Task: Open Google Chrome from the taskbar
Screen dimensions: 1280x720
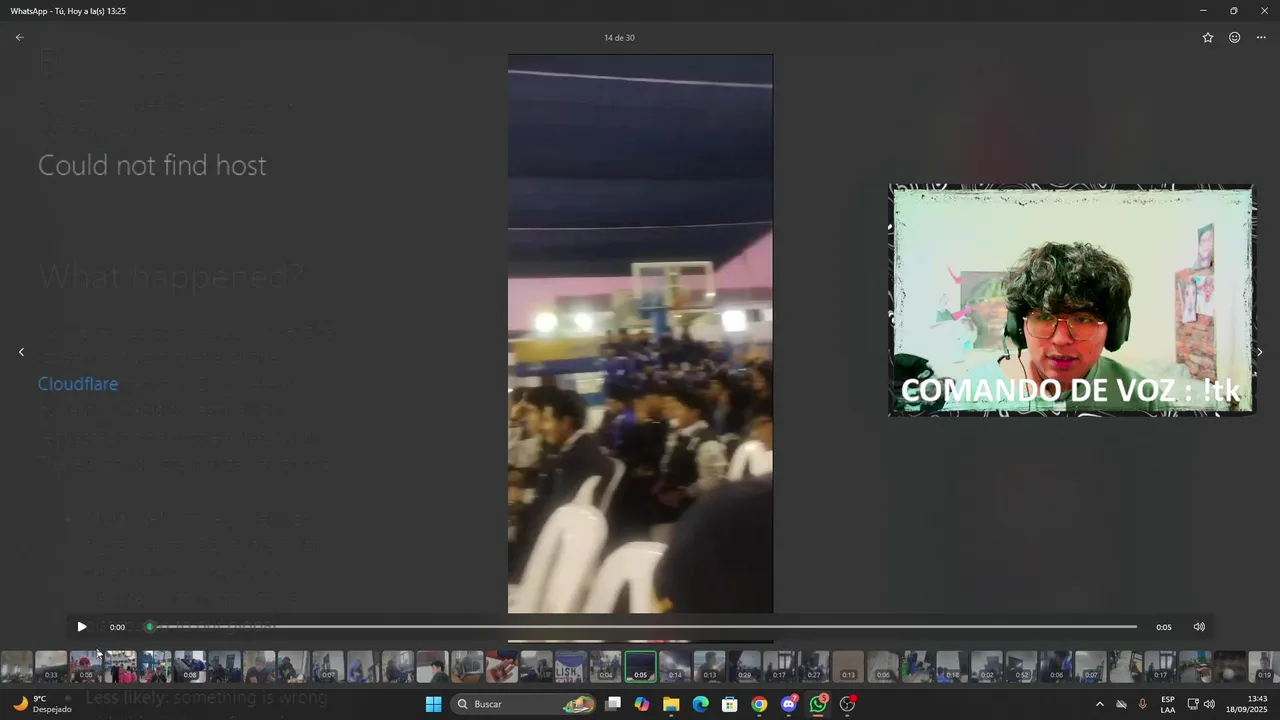Action: 760,704
